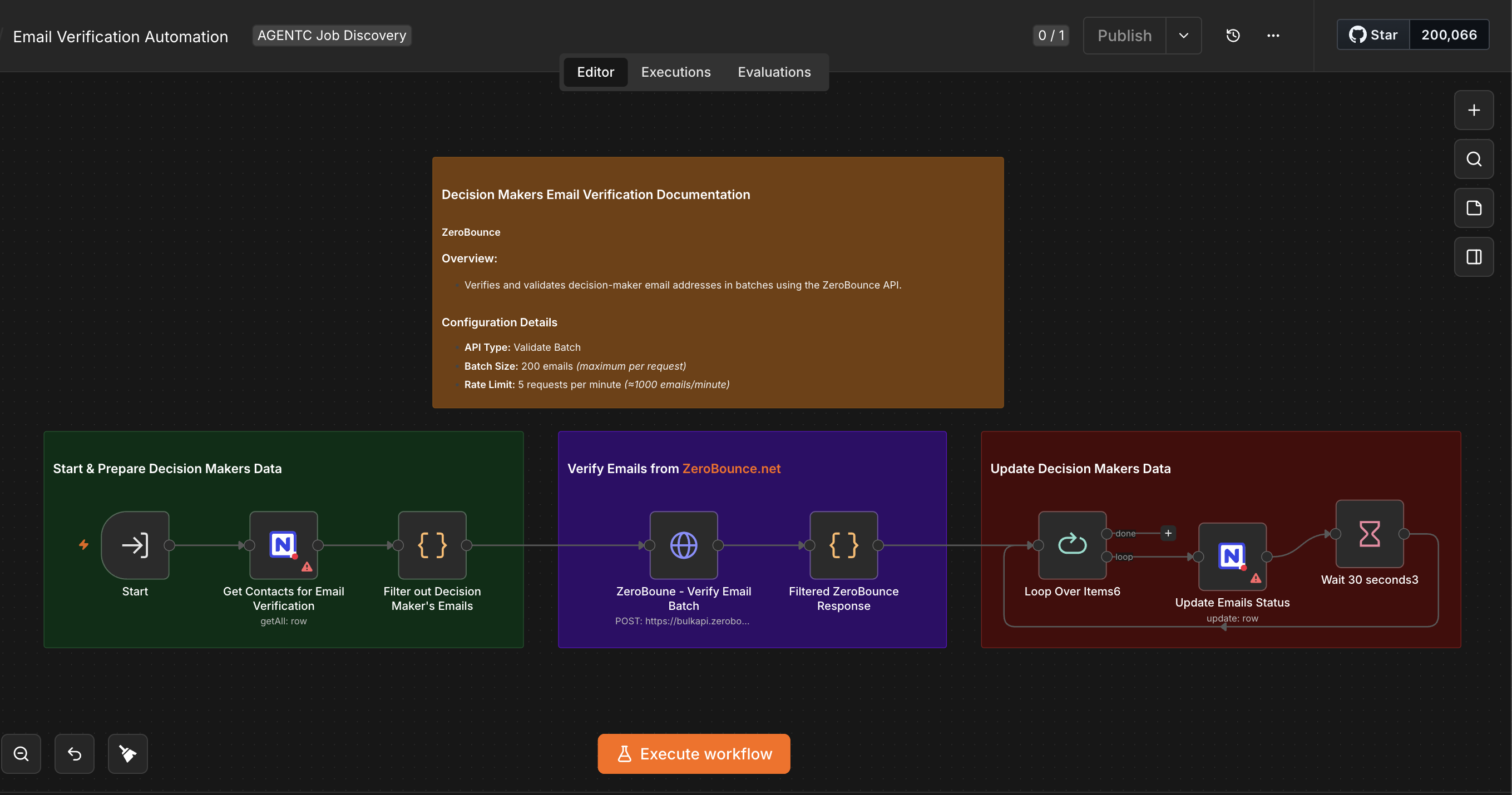Switch to the Evaluations tab

(x=774, y=72)
